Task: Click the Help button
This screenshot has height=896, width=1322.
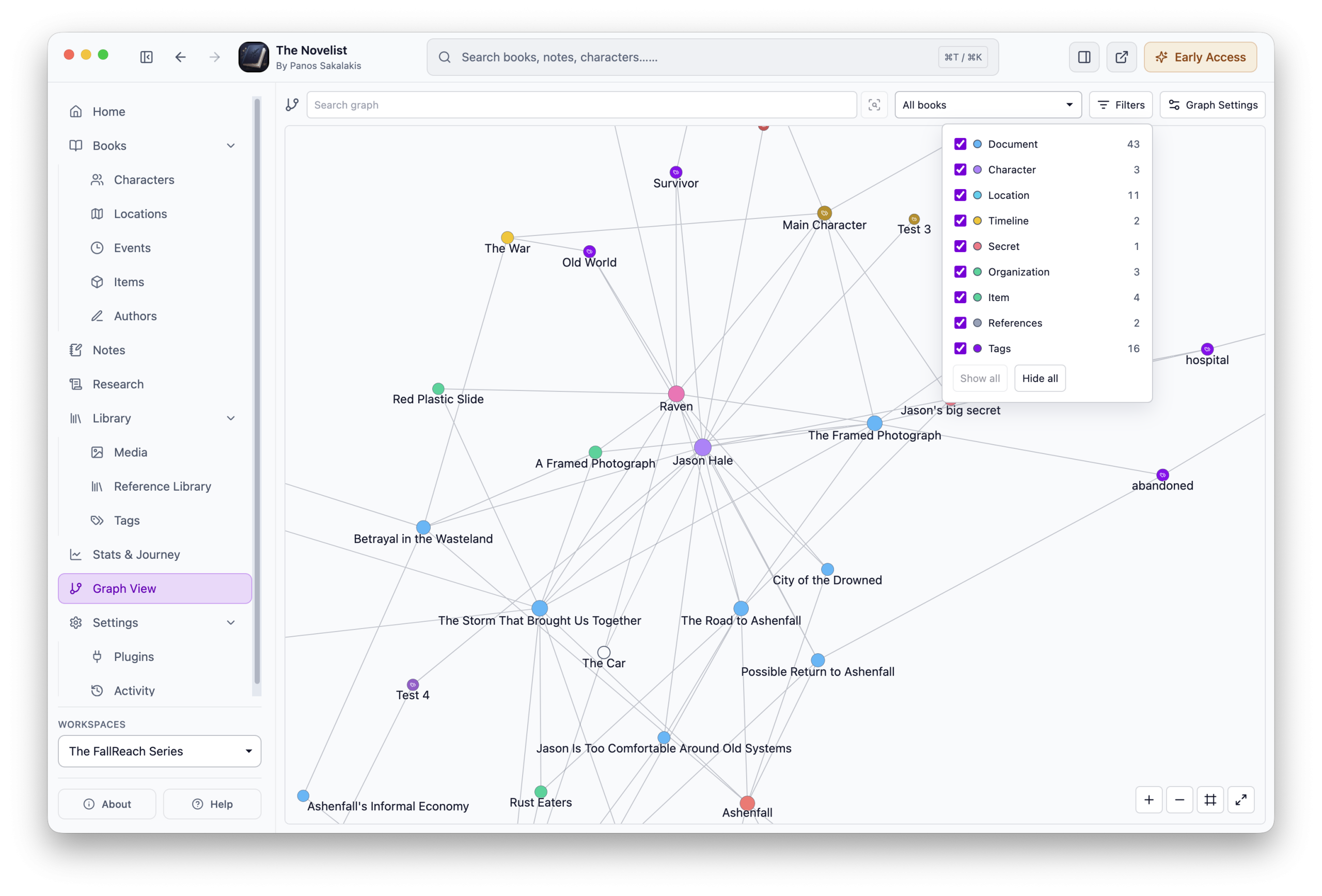Action: (212, 804)
